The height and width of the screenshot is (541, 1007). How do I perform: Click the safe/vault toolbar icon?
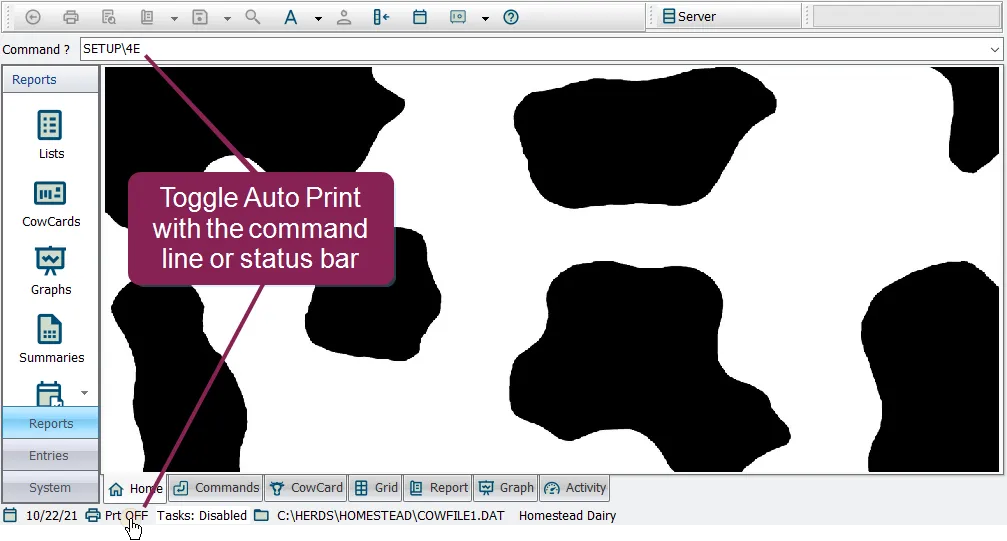click(x=458, y=17)
